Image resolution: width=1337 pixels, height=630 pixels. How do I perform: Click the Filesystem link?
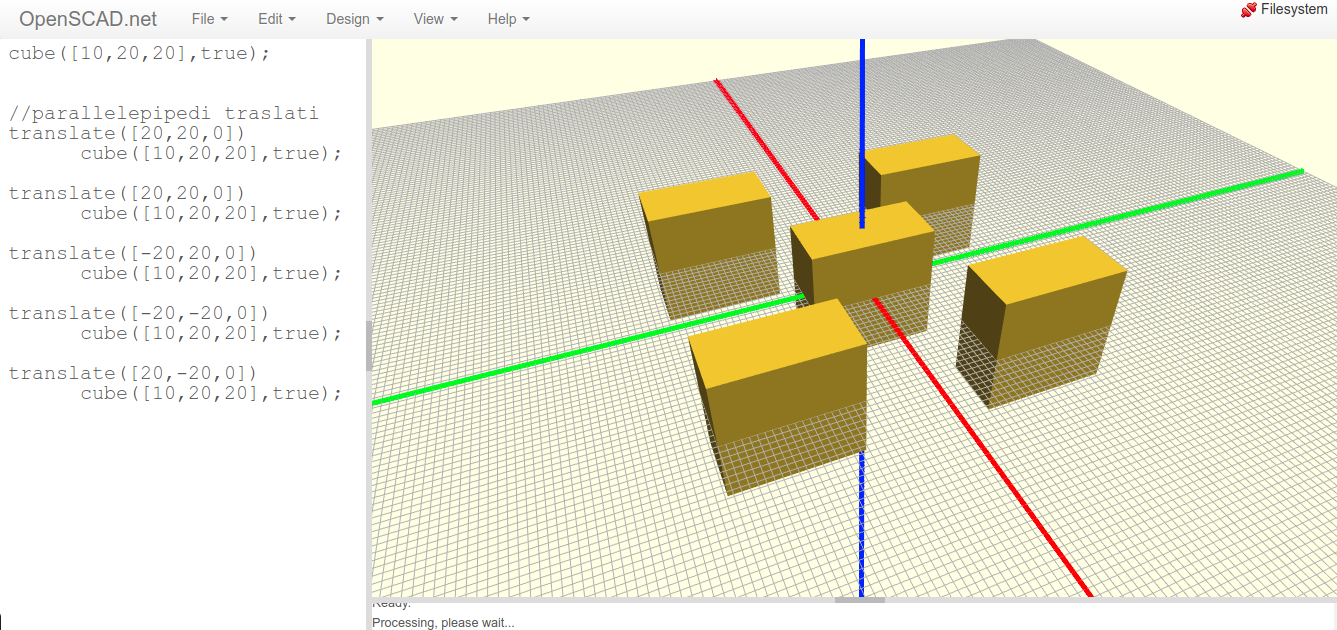coord(1294,9)
